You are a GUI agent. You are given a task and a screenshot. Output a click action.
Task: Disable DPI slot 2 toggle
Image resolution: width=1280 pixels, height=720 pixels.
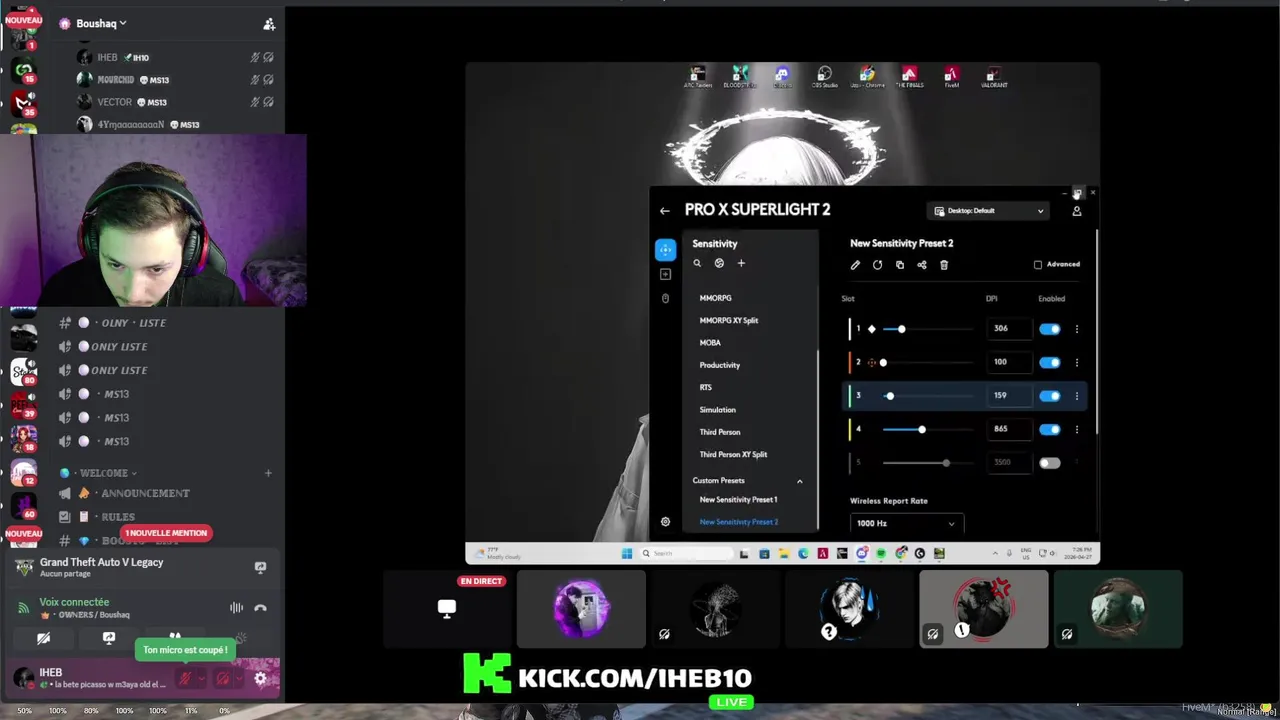pos(1049,362)
